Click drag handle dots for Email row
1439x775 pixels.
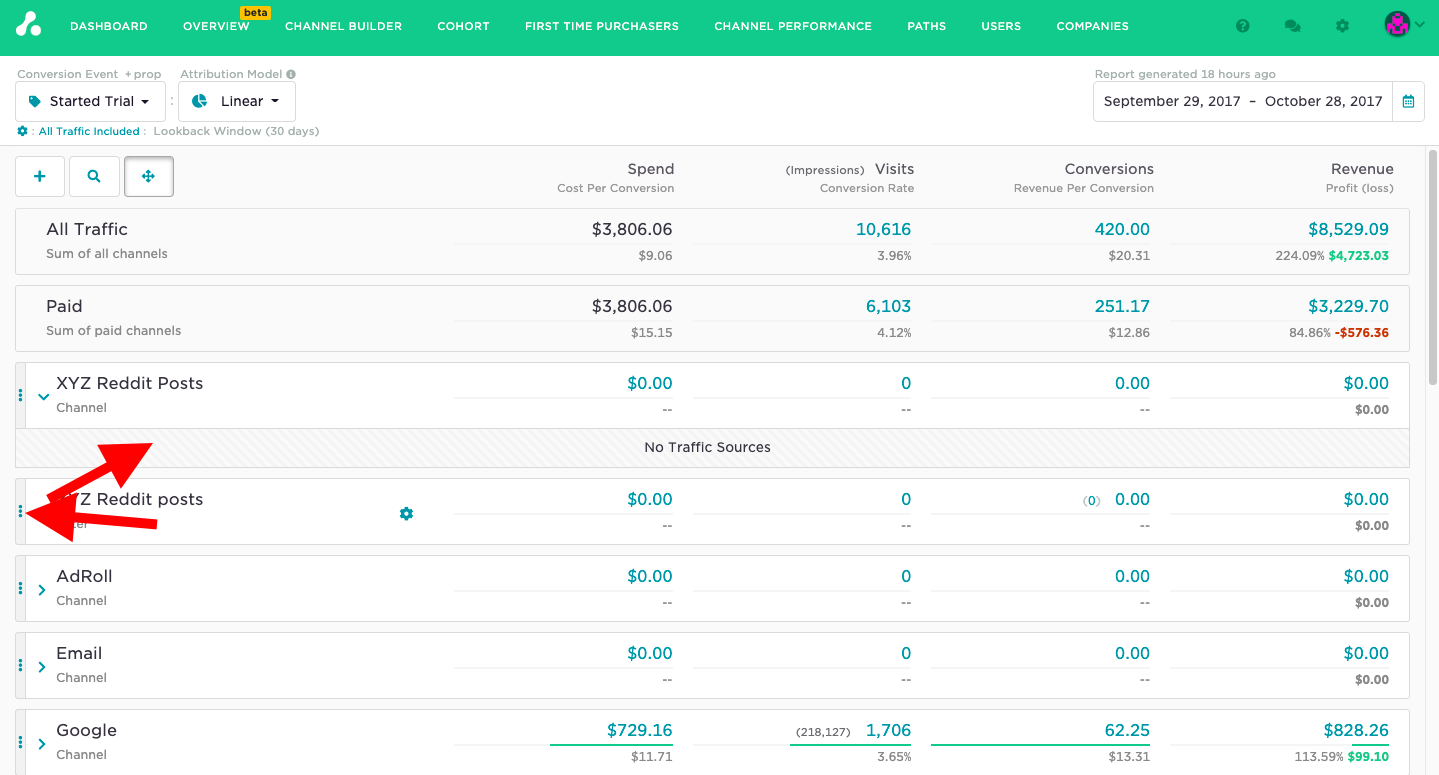point(20,666)
